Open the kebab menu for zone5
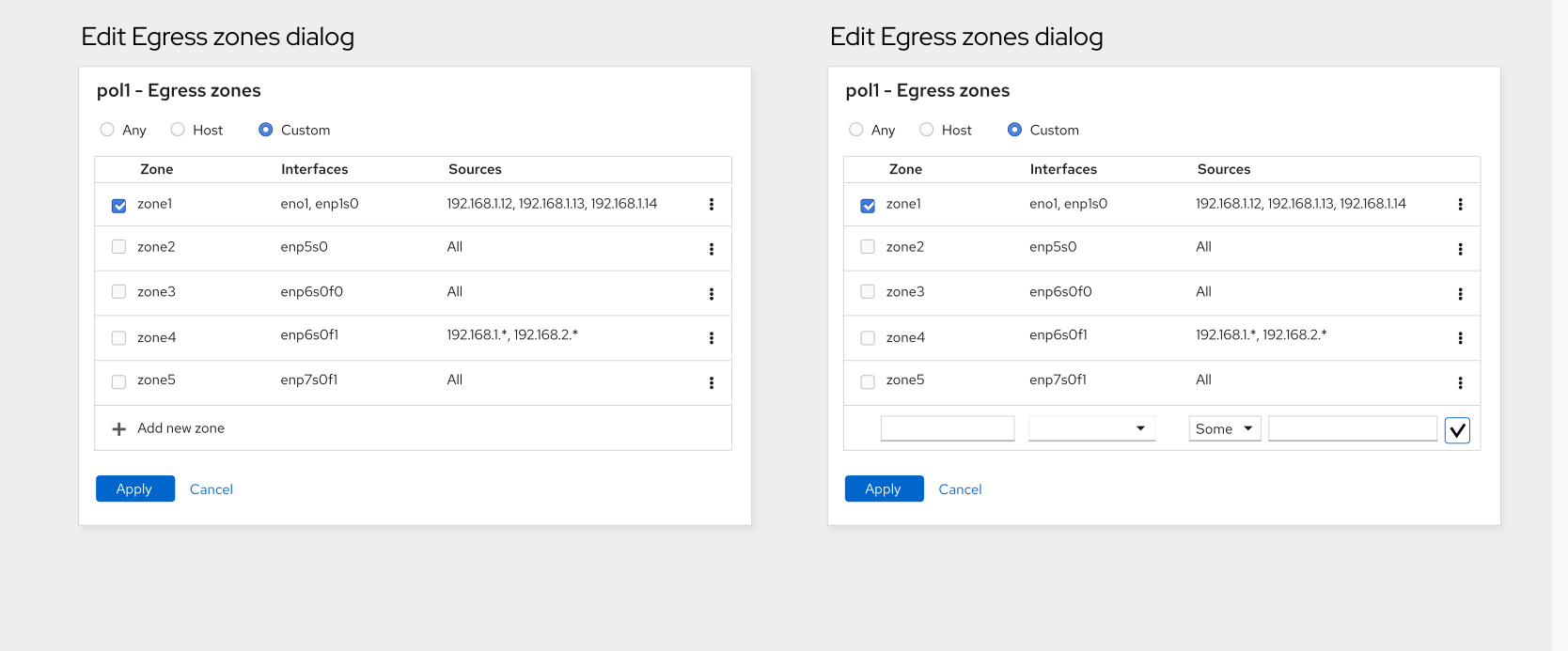Image resolution: width=1568 pixels, height=651 pixels. [x=712, y=382]
